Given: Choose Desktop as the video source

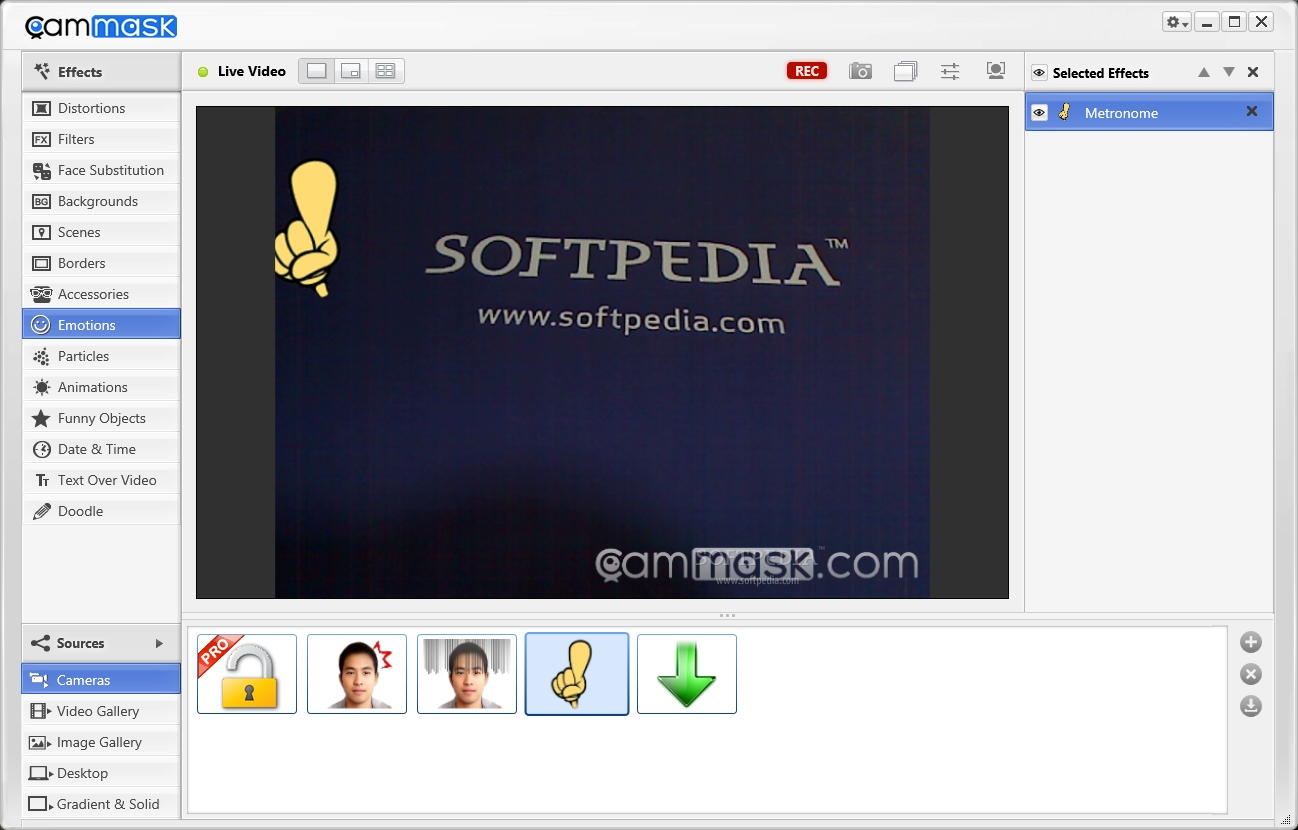Looking at the screenshot, I should click(101, 773).
